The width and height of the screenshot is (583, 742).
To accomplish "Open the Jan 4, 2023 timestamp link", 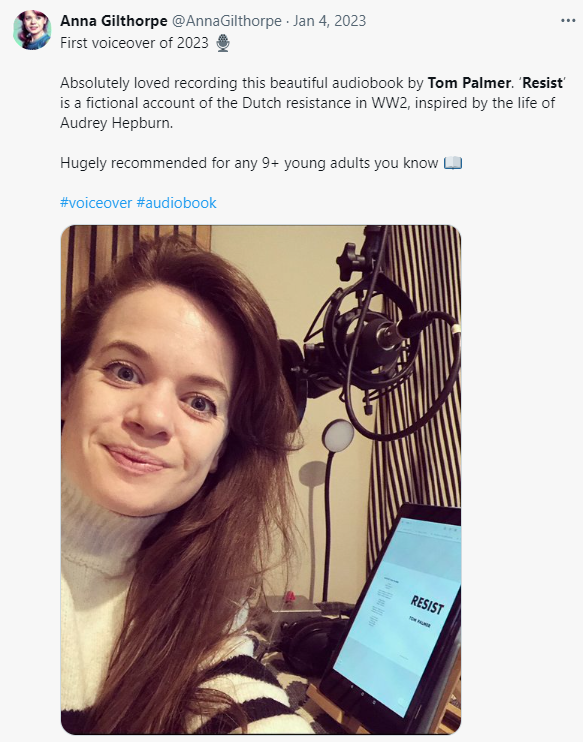I will 330,21.
